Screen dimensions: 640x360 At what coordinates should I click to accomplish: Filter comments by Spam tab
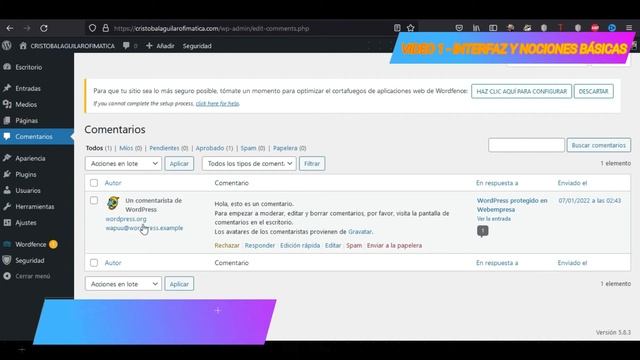[248, 148]
